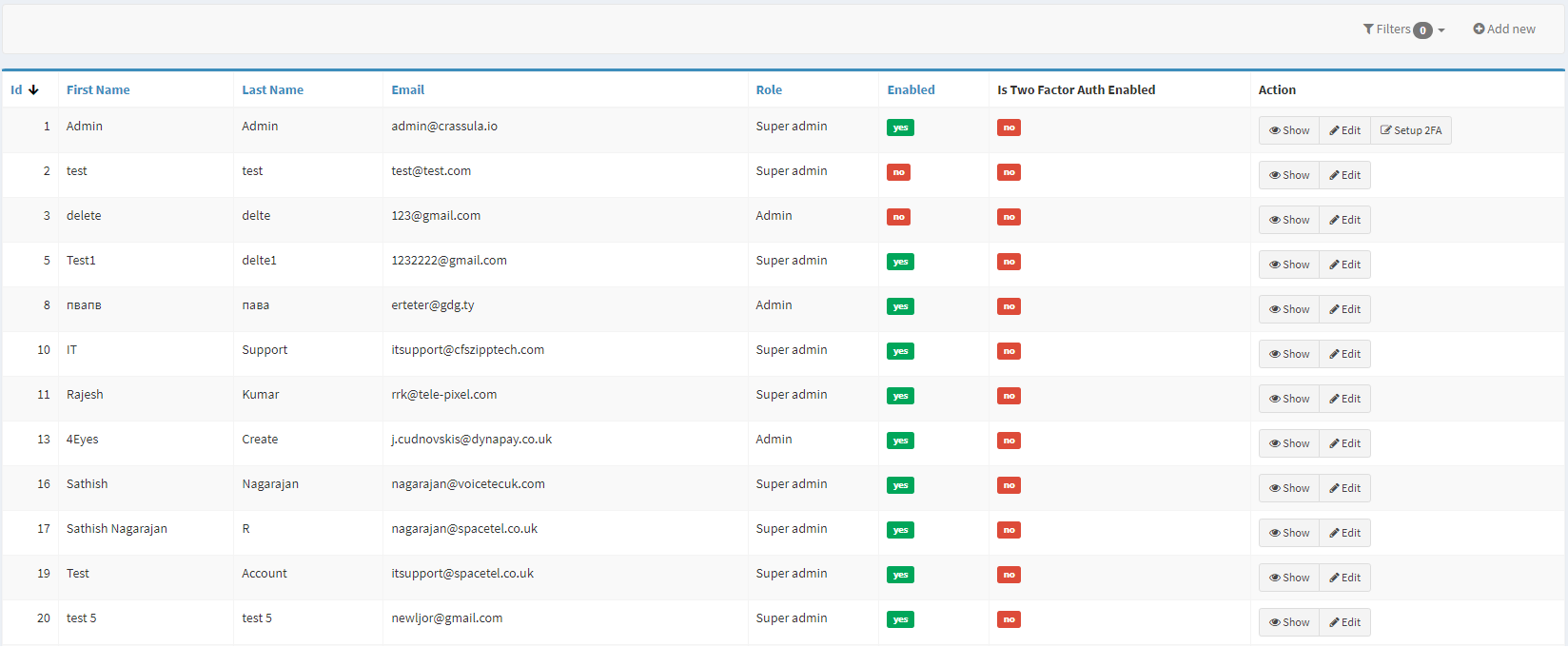The image size is (1568, 647).
Task: Edit the 4Eyes Create user
Action: tap(1344, 443)
